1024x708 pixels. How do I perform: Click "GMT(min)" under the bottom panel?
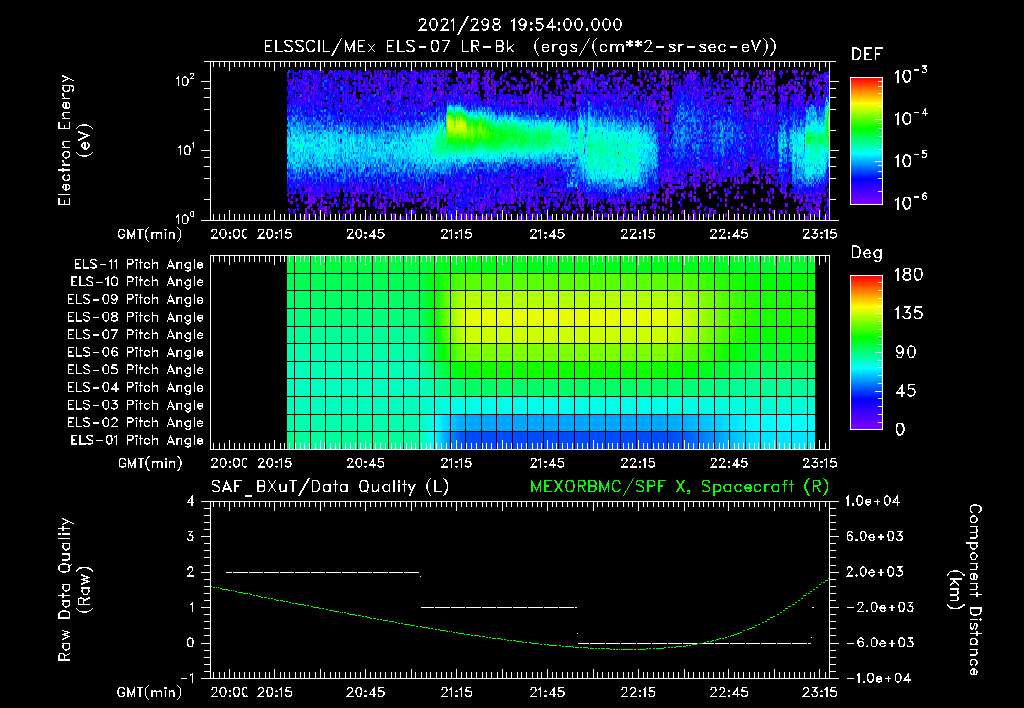coord(150,692)
